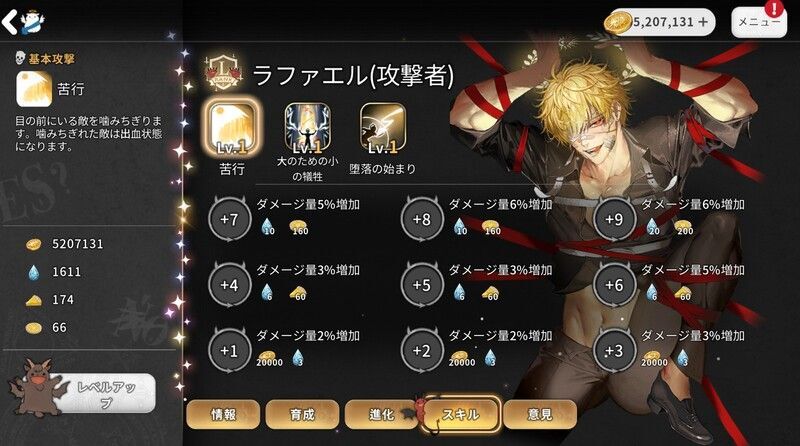The image size is (800, 446).
Task: Tap the +6 skill upgrade node
Action: (614, 285)
